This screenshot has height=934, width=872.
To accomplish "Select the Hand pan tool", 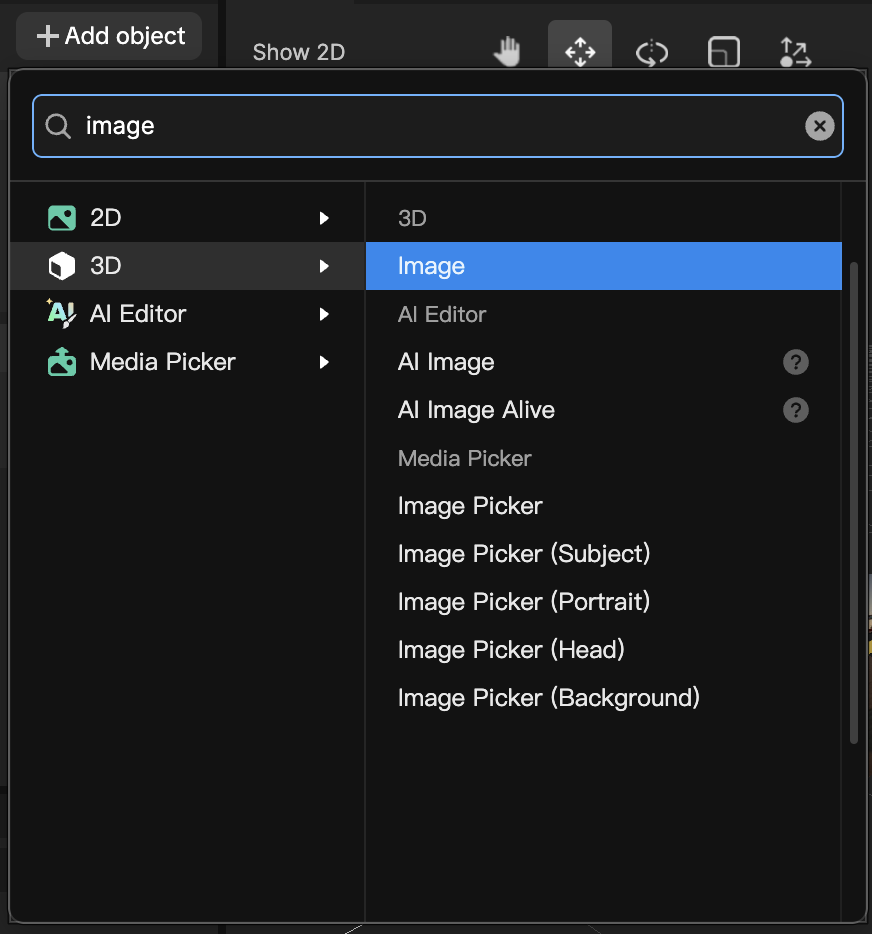I will click(x=507, y=51).
